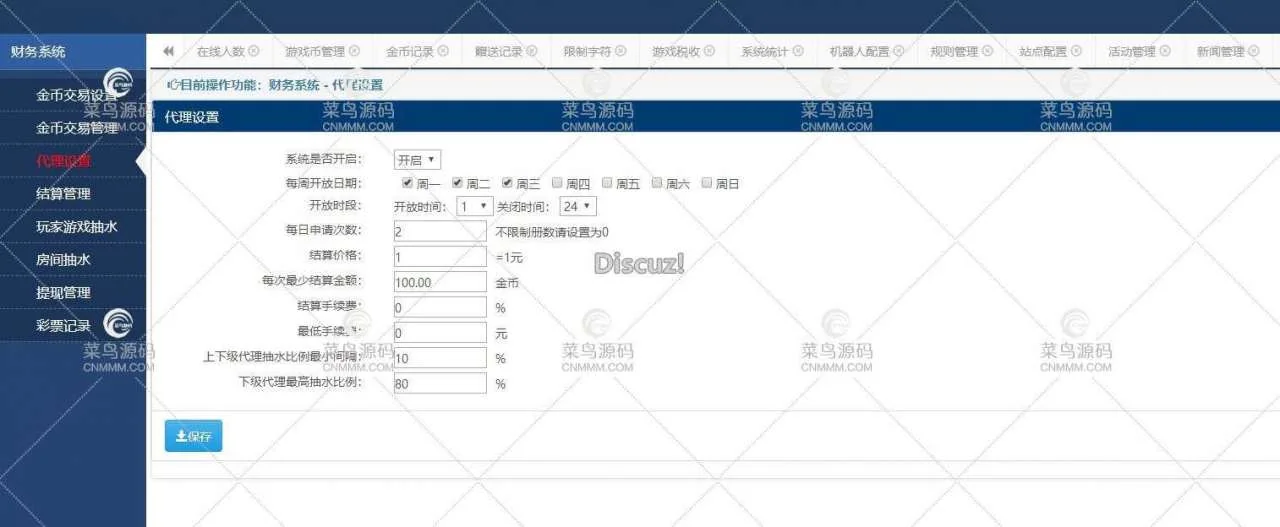Go to 提现管理 in the sidebar
This screenshot has height=527, width=1280.
(64, 292)
